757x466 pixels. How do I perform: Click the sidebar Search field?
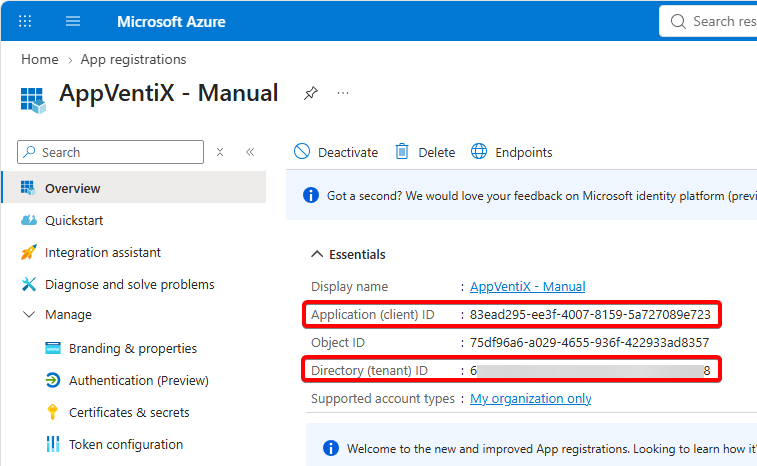(x=110, y=152)
